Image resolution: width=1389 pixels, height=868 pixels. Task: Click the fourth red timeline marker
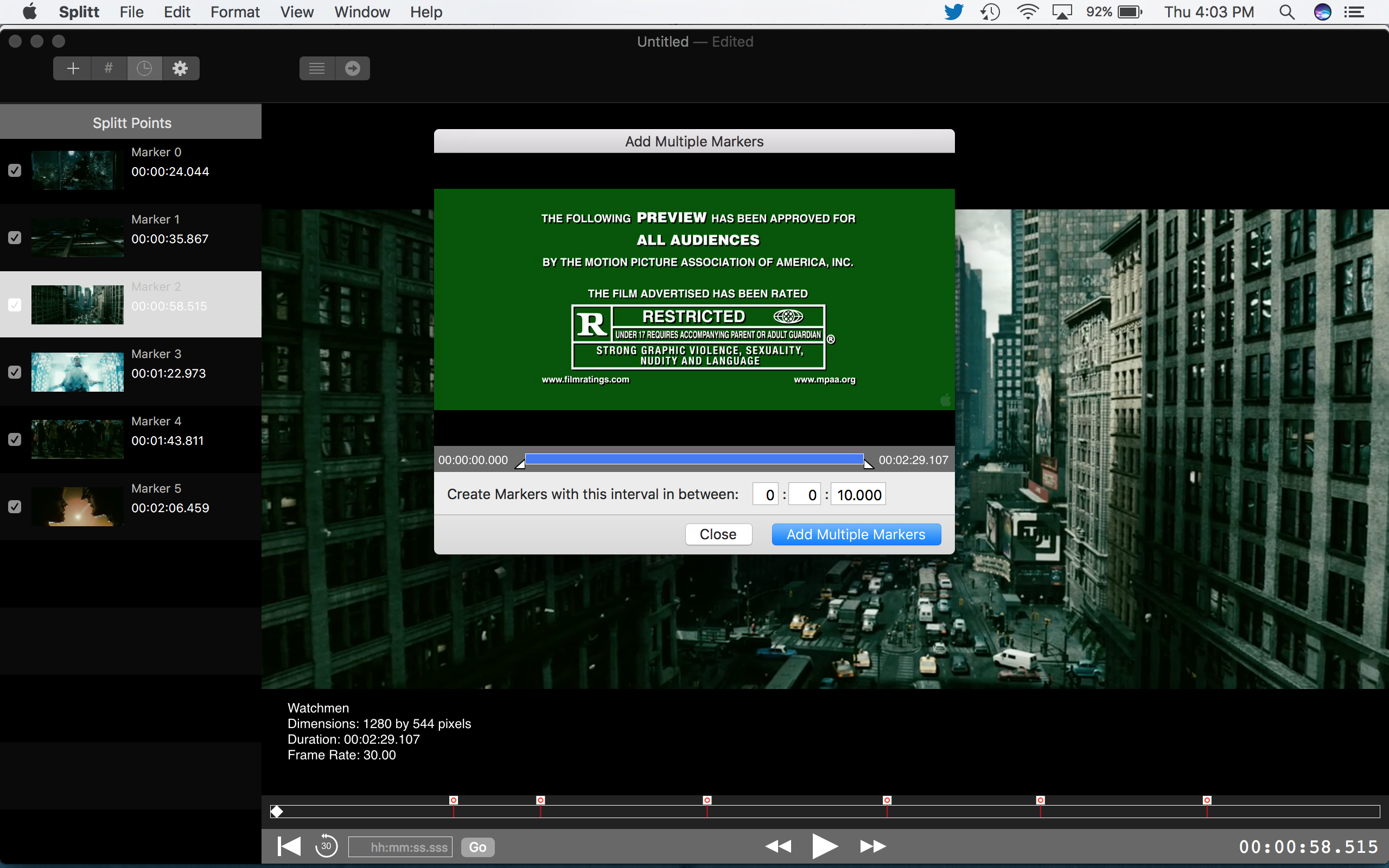click(x=887, y=800)
